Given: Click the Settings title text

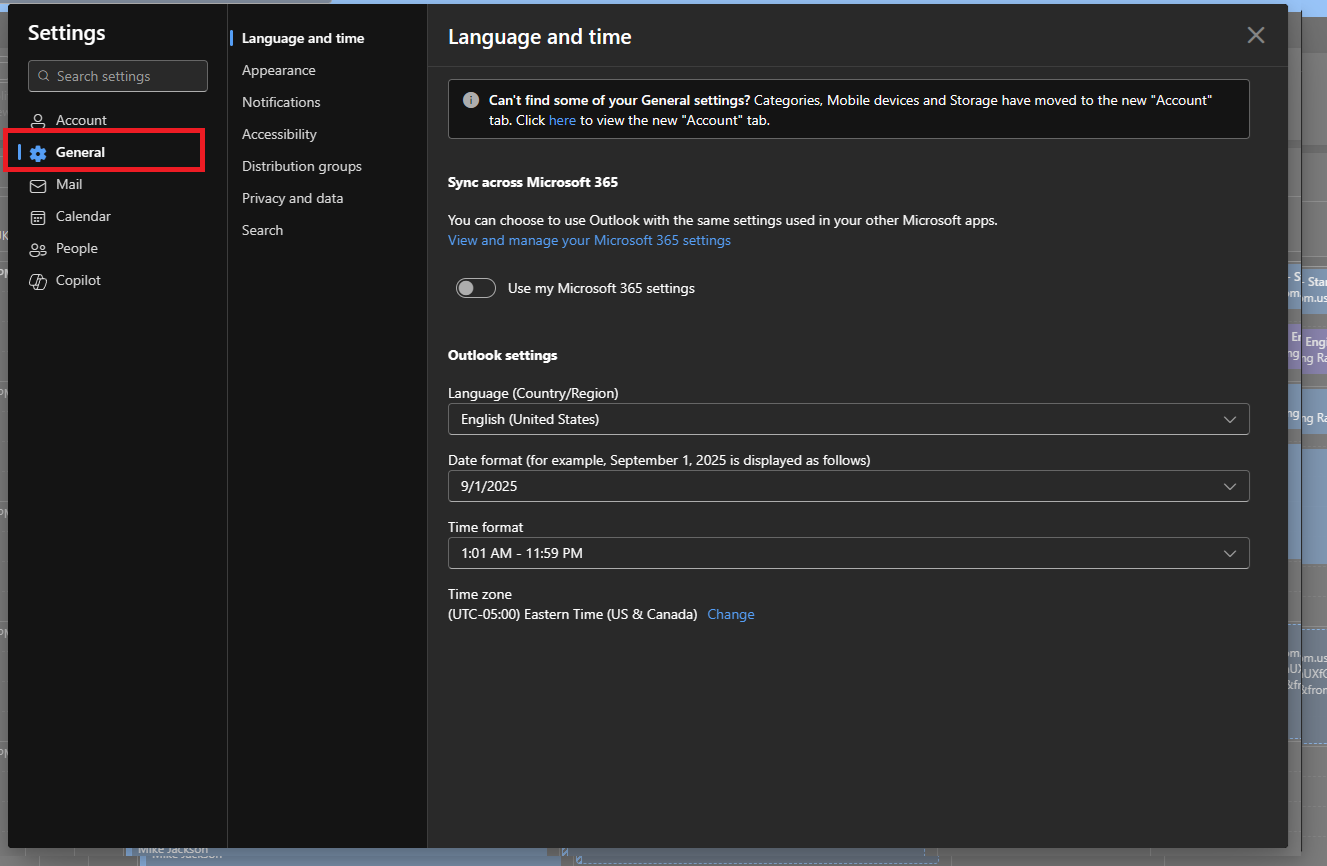Looking at the screenshot, I should (x=67, y=33).
